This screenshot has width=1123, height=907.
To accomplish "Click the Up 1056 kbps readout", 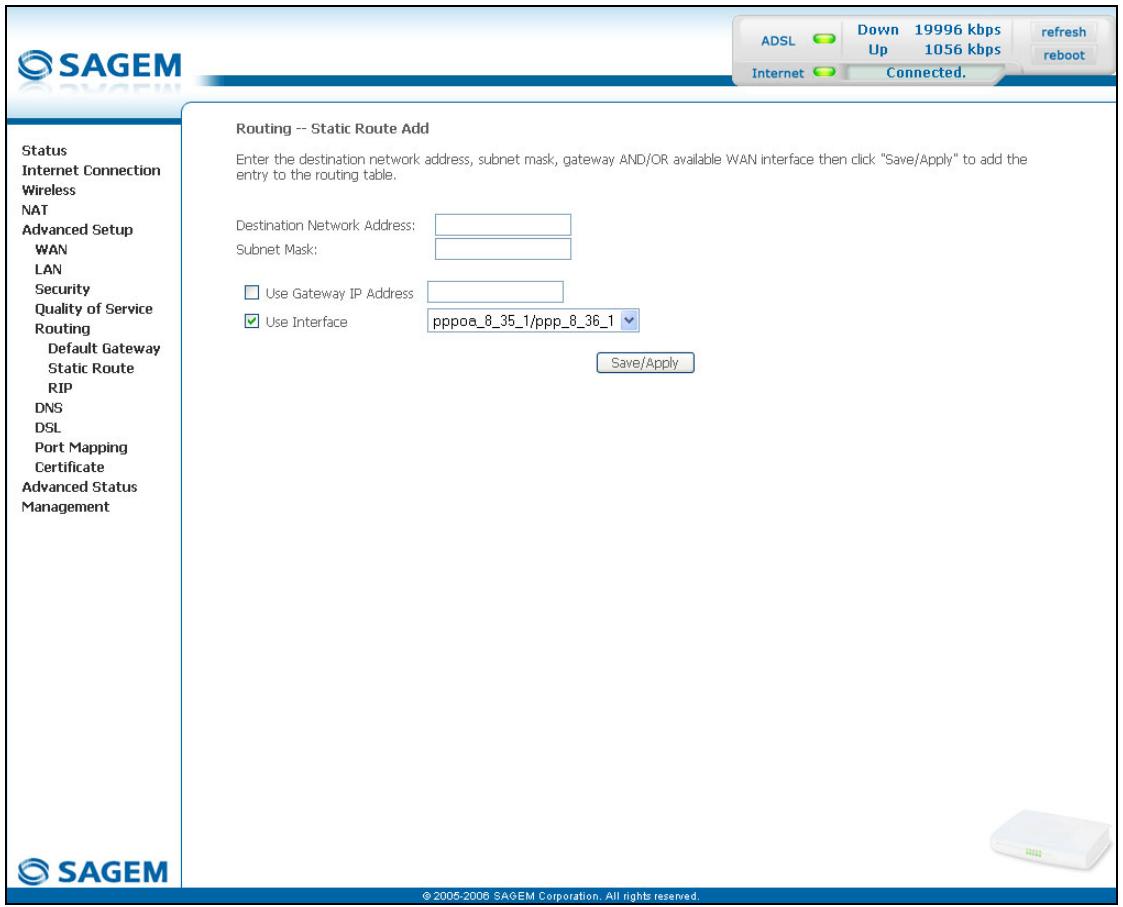I will 934,49.
